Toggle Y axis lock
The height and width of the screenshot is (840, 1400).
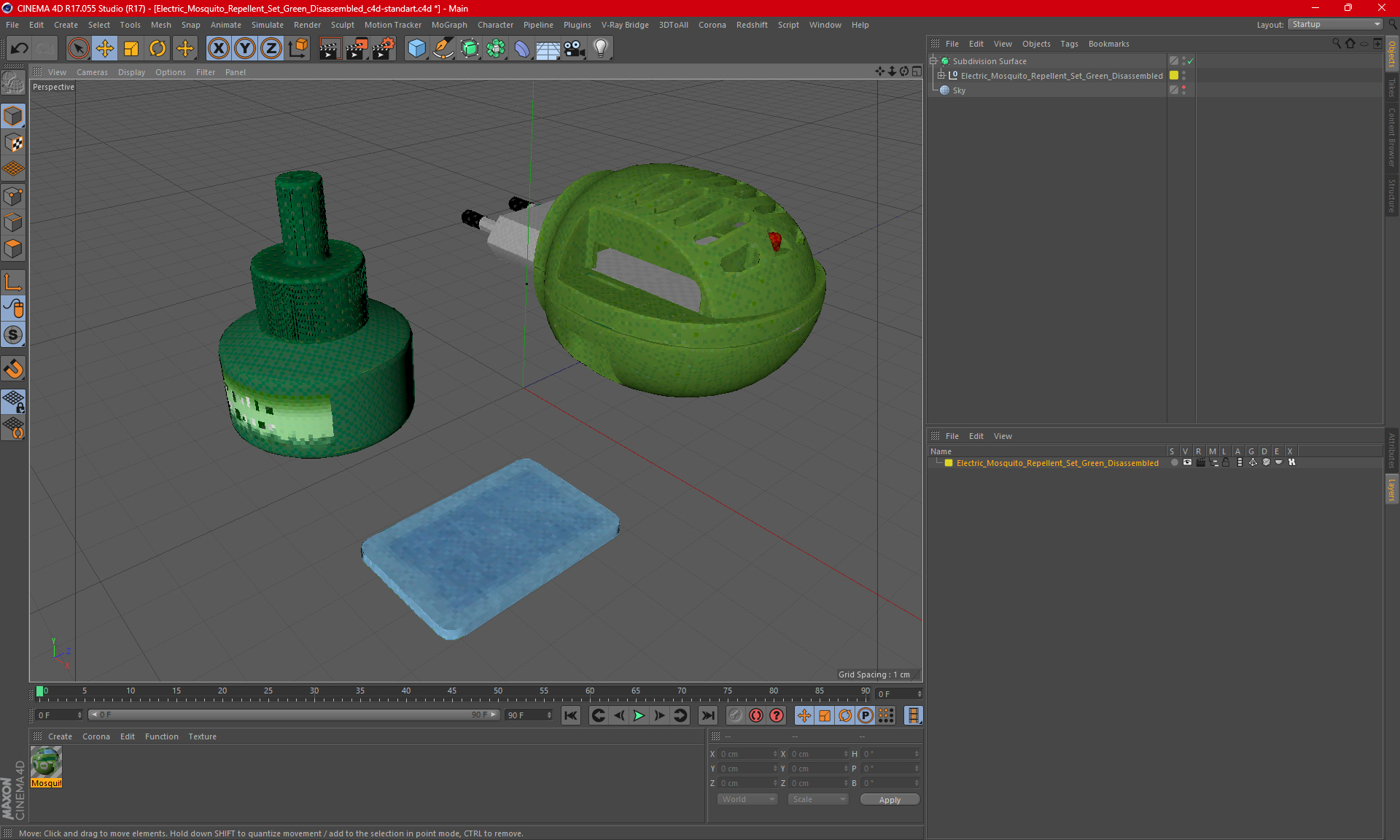pos(245,49)
